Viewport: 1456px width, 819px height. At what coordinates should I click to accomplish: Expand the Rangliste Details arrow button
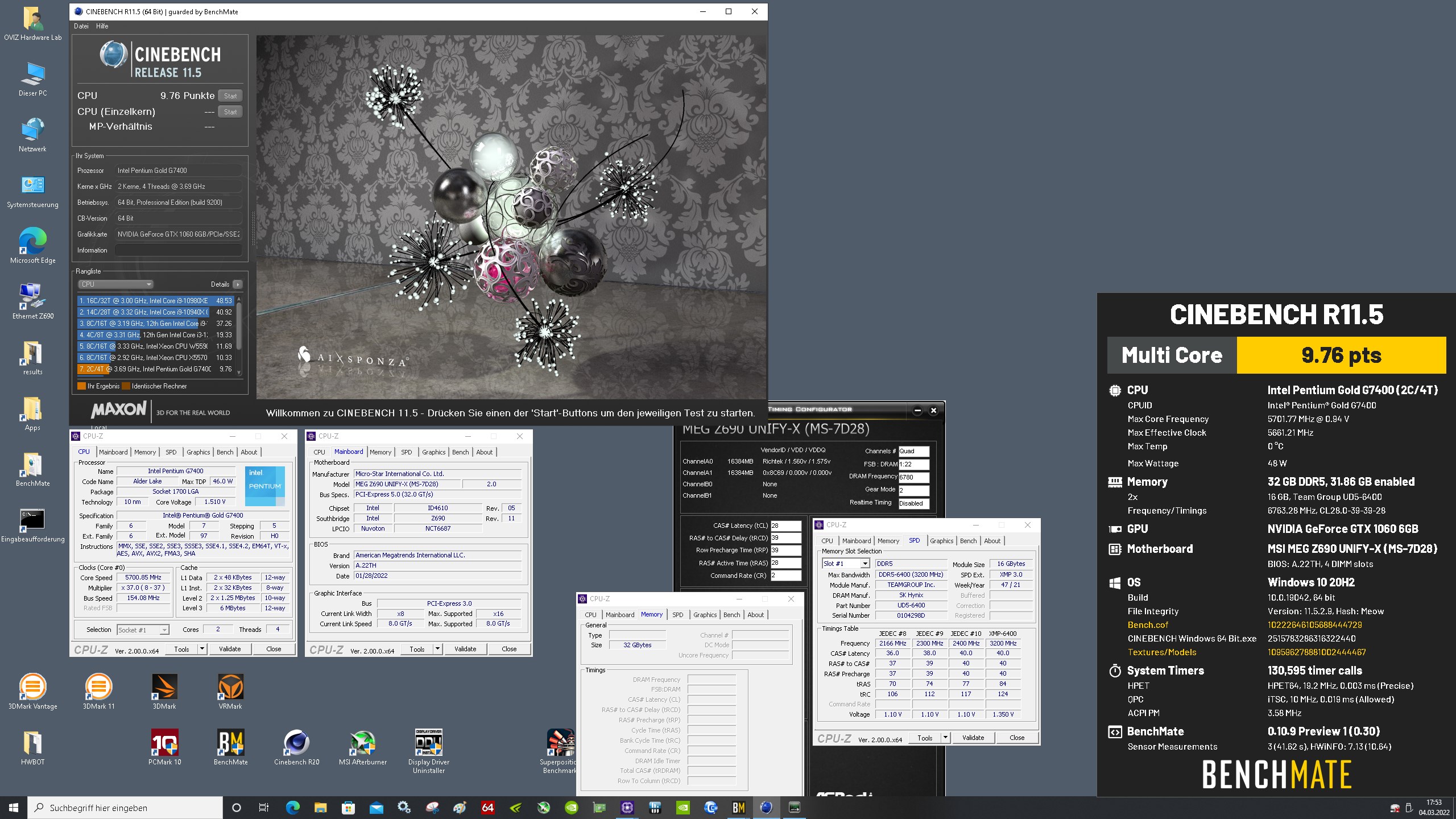[238, 284]
